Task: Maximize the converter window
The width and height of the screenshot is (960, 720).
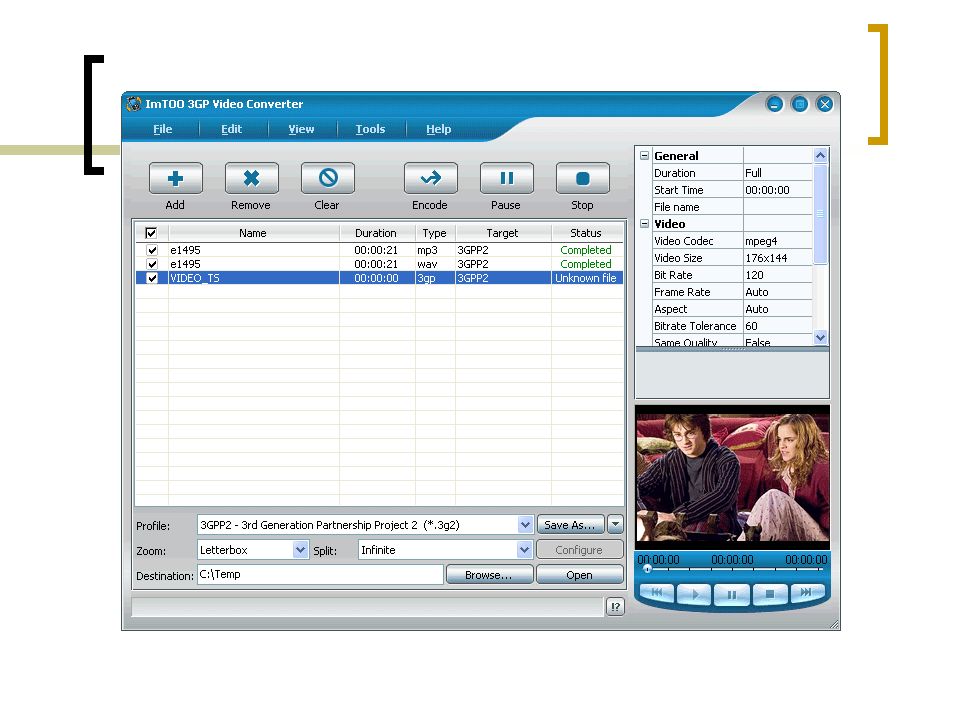Action: tap(800, 104)
